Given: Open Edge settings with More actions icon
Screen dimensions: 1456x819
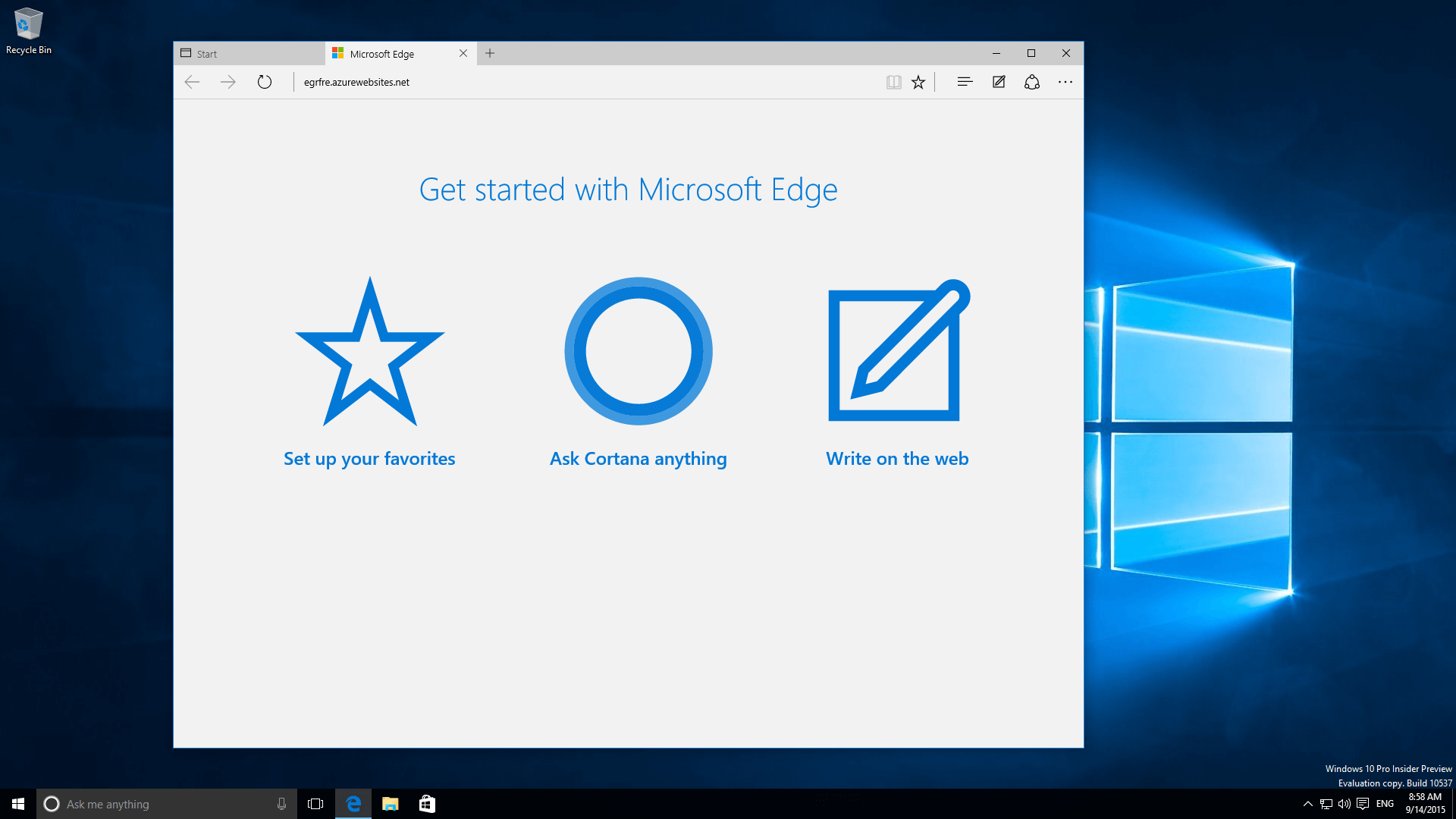Looking at the screenshot, I should (x=1065, y=82).
